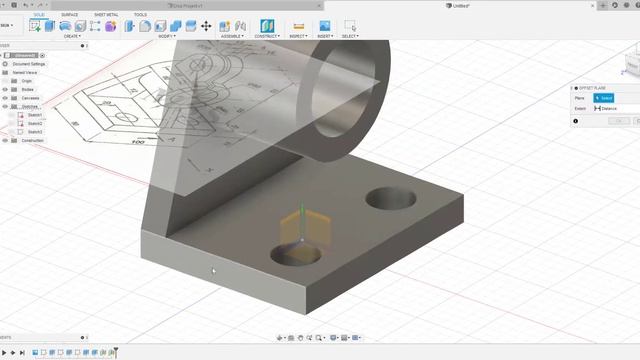The image size is (640, 360).
Task: Select the Extrude tool
Action: tap(50, 26)
